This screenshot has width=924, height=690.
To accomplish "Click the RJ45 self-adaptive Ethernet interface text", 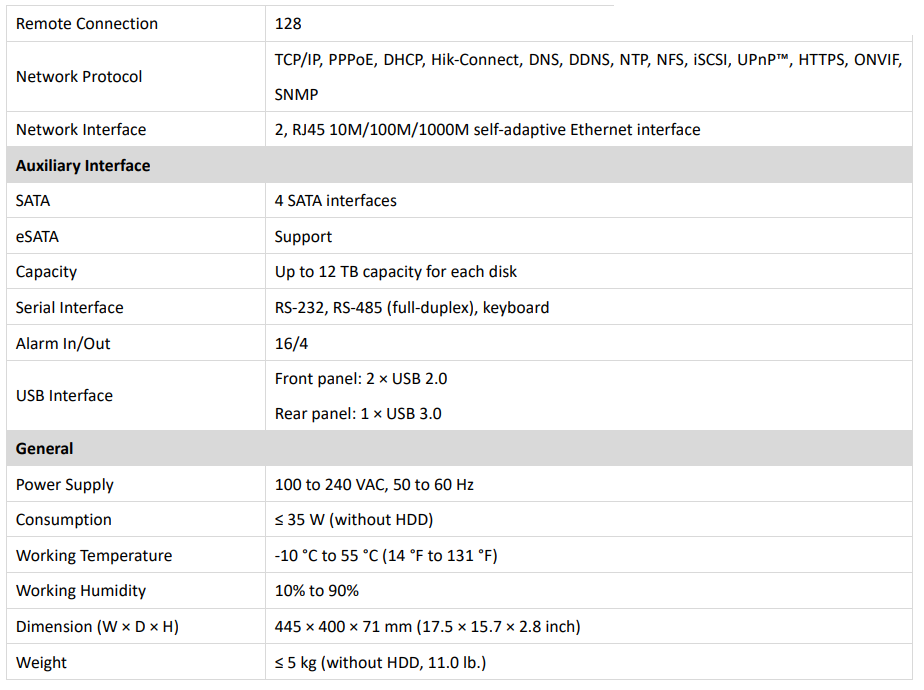I will coord(487,129).
